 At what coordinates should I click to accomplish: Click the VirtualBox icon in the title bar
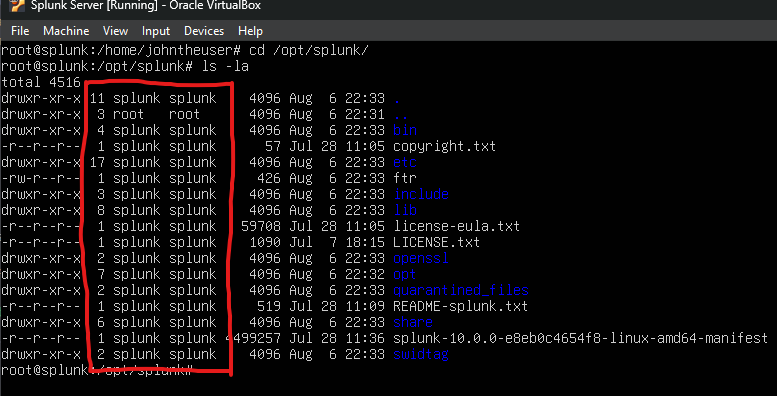(17, 5)
